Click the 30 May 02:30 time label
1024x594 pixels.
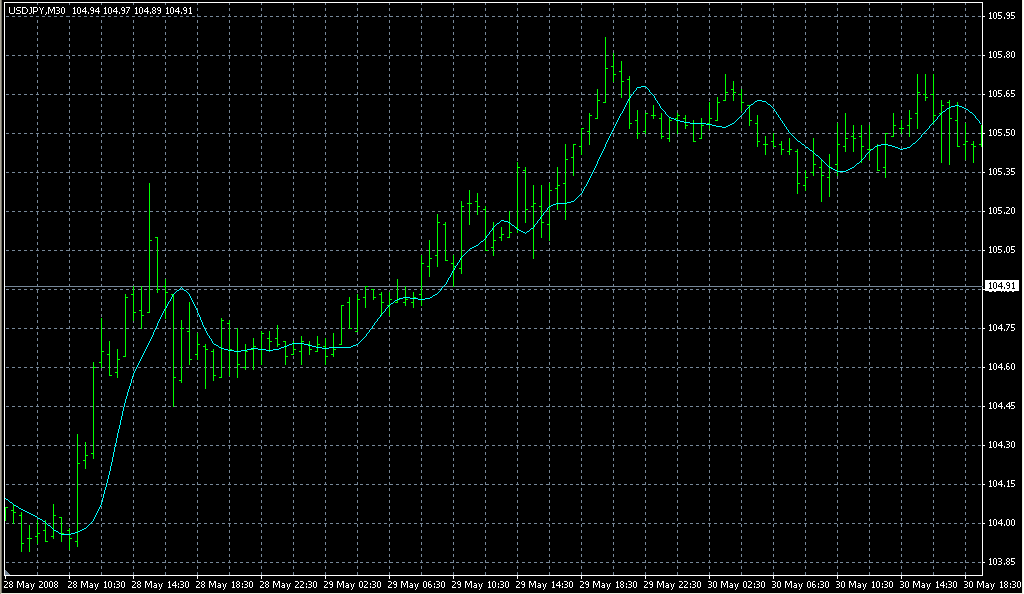click(x=736, y=585)
